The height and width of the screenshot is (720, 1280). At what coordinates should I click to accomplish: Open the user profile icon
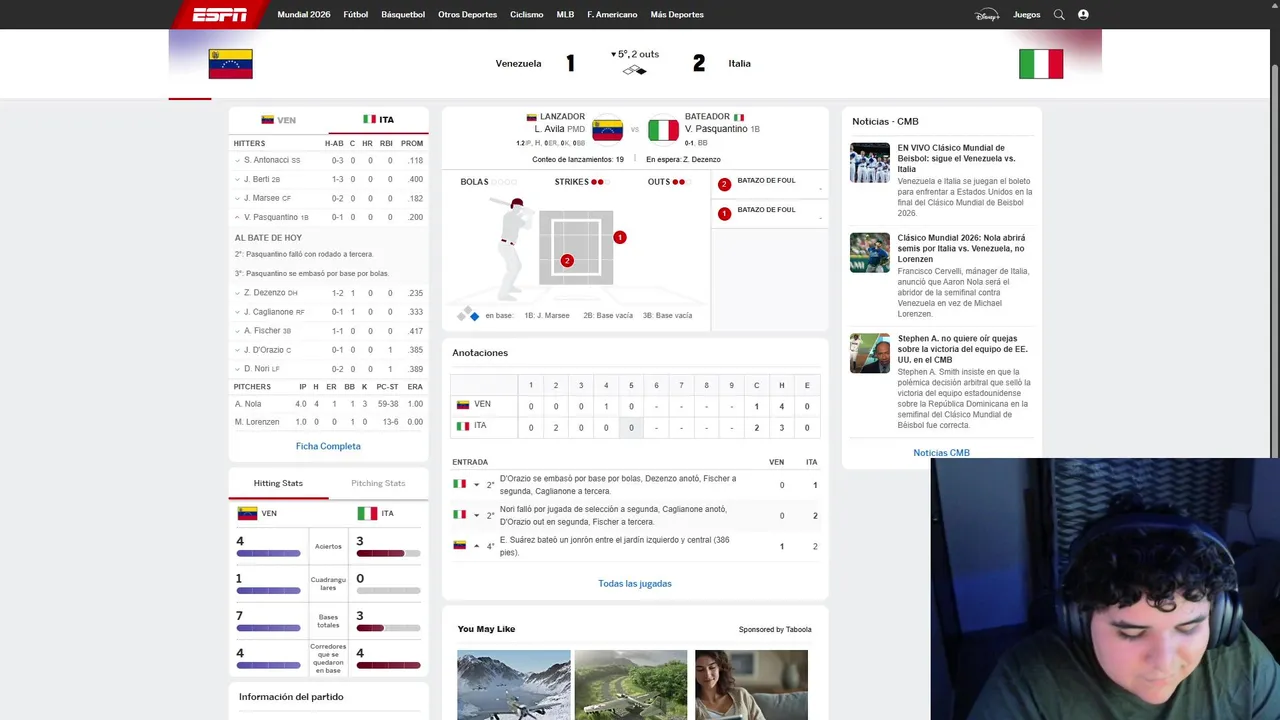point(1083,15)
